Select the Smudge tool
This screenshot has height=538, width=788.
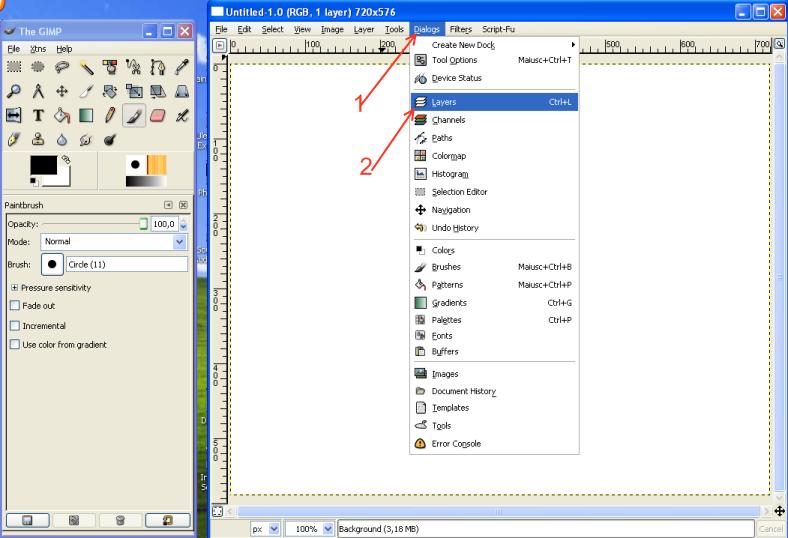point(86,139)
